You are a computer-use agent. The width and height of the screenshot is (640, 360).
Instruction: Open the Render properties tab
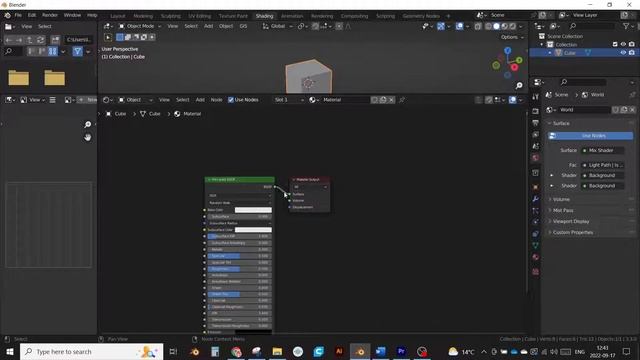pos(536,111)
